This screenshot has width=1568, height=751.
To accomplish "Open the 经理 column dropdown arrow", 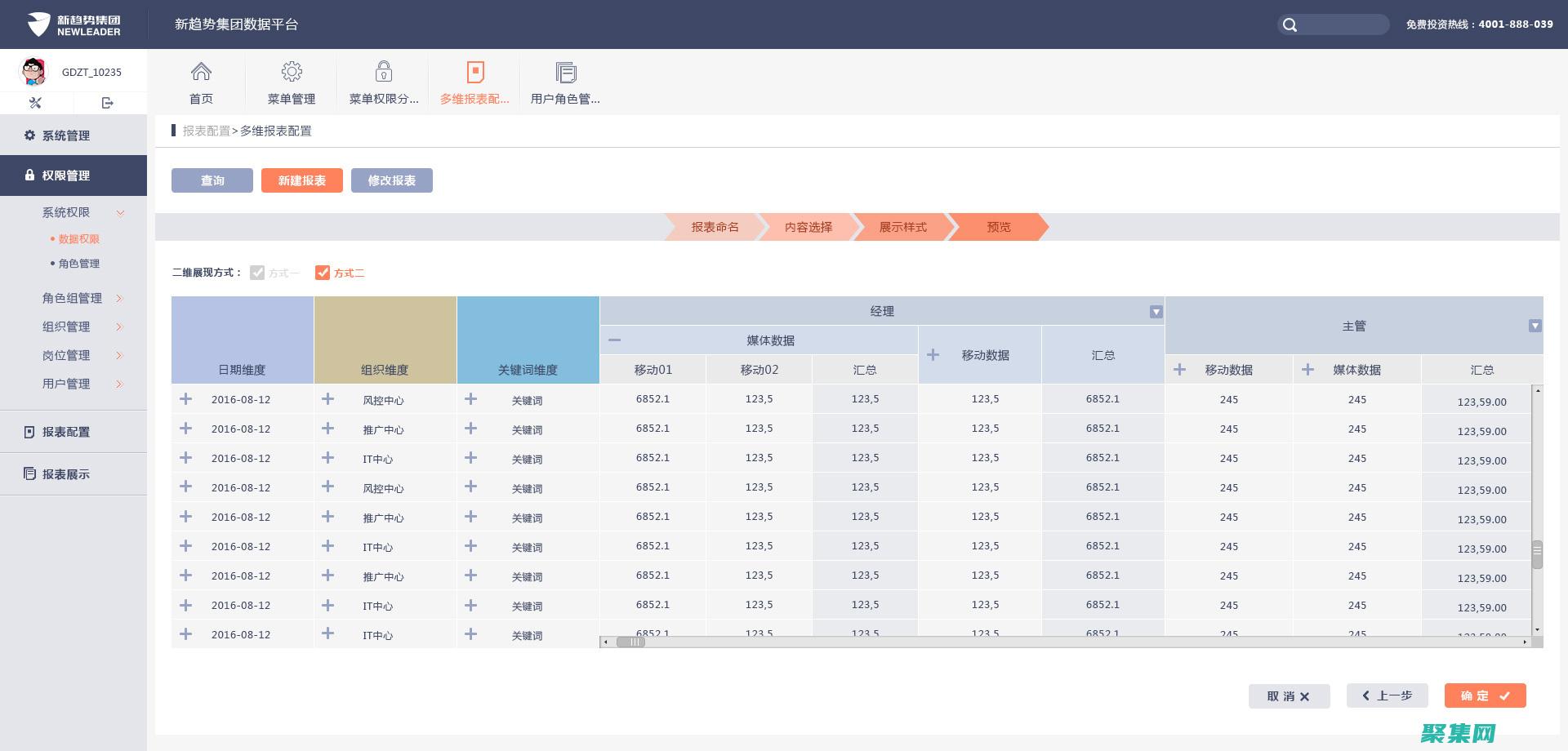I will coord(1156,312).
